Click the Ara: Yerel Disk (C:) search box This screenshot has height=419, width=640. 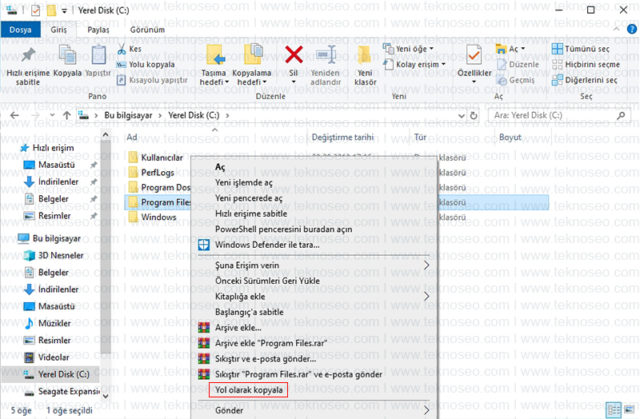(559, 115)
